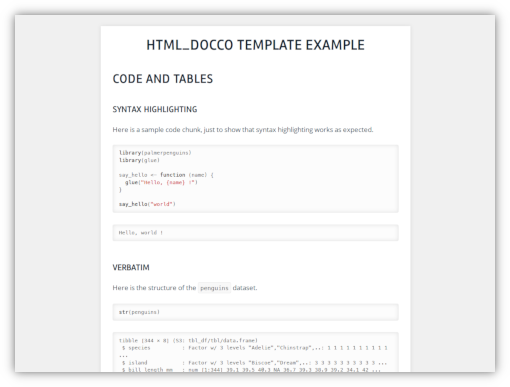Viewport: 510px width, 387px height.
Task: Click the library(palmerpenguins) code line
Action: click(x=155, y=153)
